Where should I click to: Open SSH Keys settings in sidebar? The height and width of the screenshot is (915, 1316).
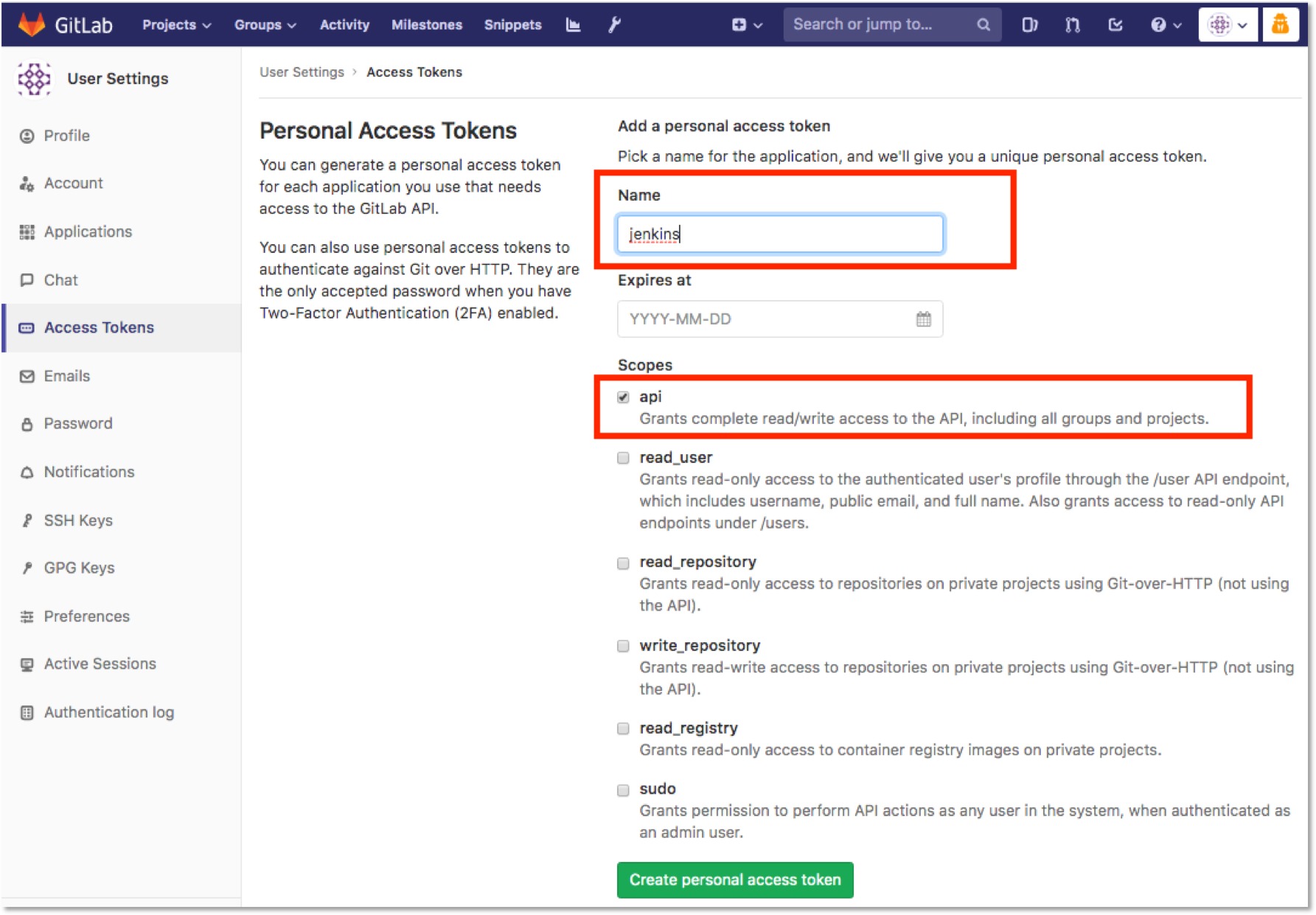coord(77,520)
